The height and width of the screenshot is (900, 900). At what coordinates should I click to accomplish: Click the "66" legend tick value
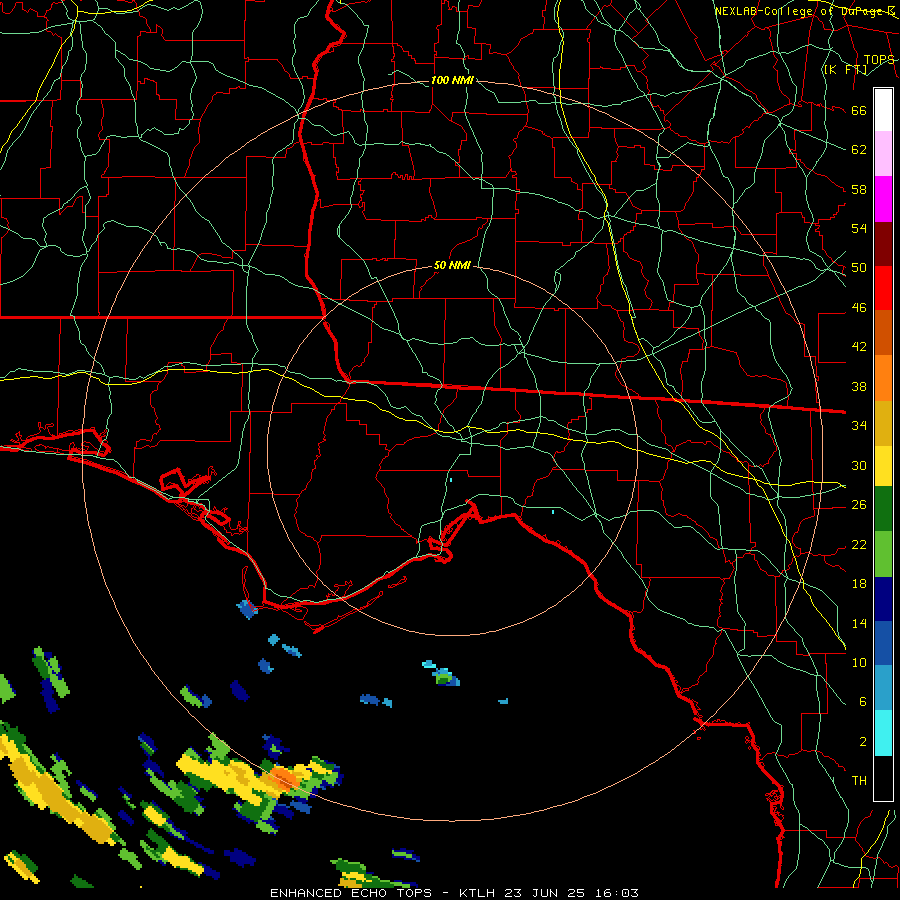click(x=859, y=110)
